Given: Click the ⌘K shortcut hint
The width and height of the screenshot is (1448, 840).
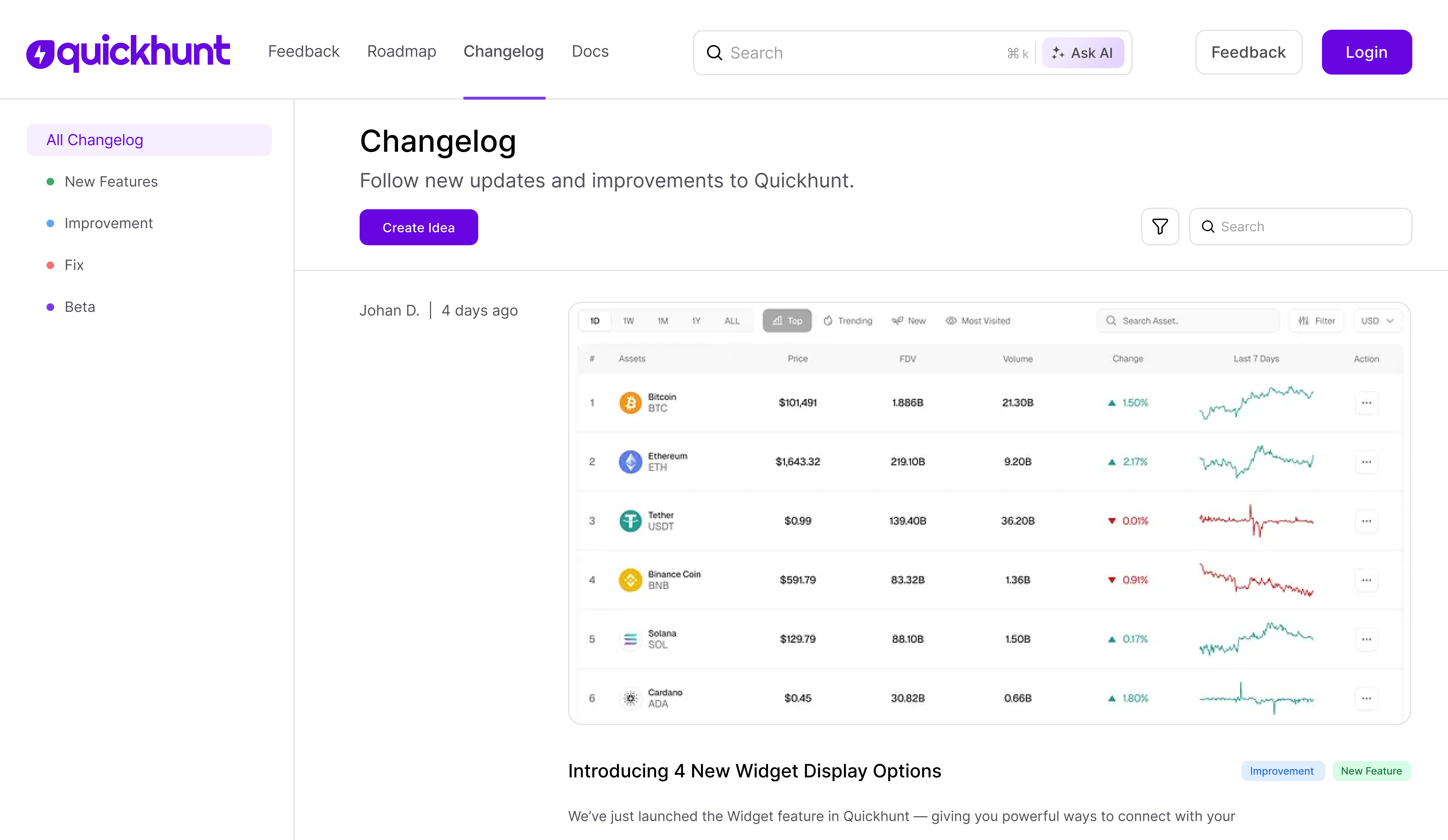Looking at the screenshot, I should [1018, 53].
